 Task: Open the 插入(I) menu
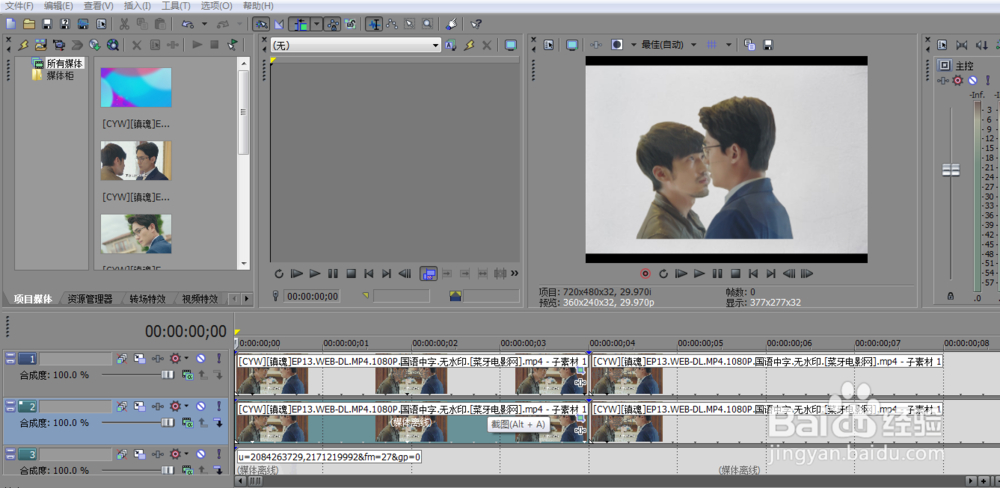click(x=137, y=6)
